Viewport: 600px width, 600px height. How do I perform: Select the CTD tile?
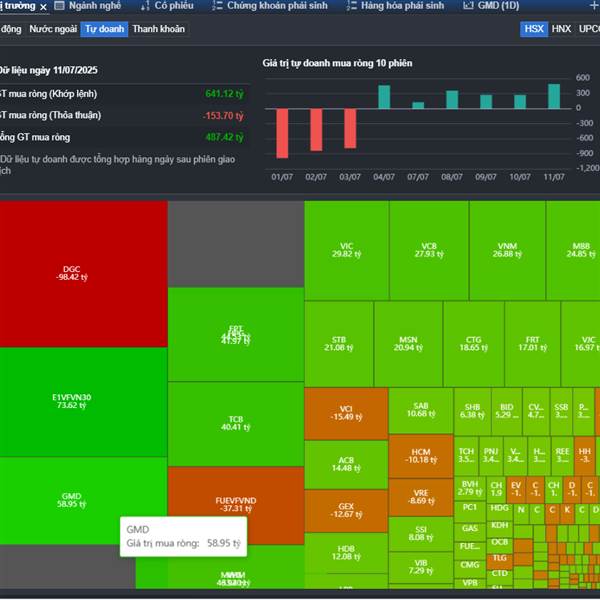(x=499, y=577)
